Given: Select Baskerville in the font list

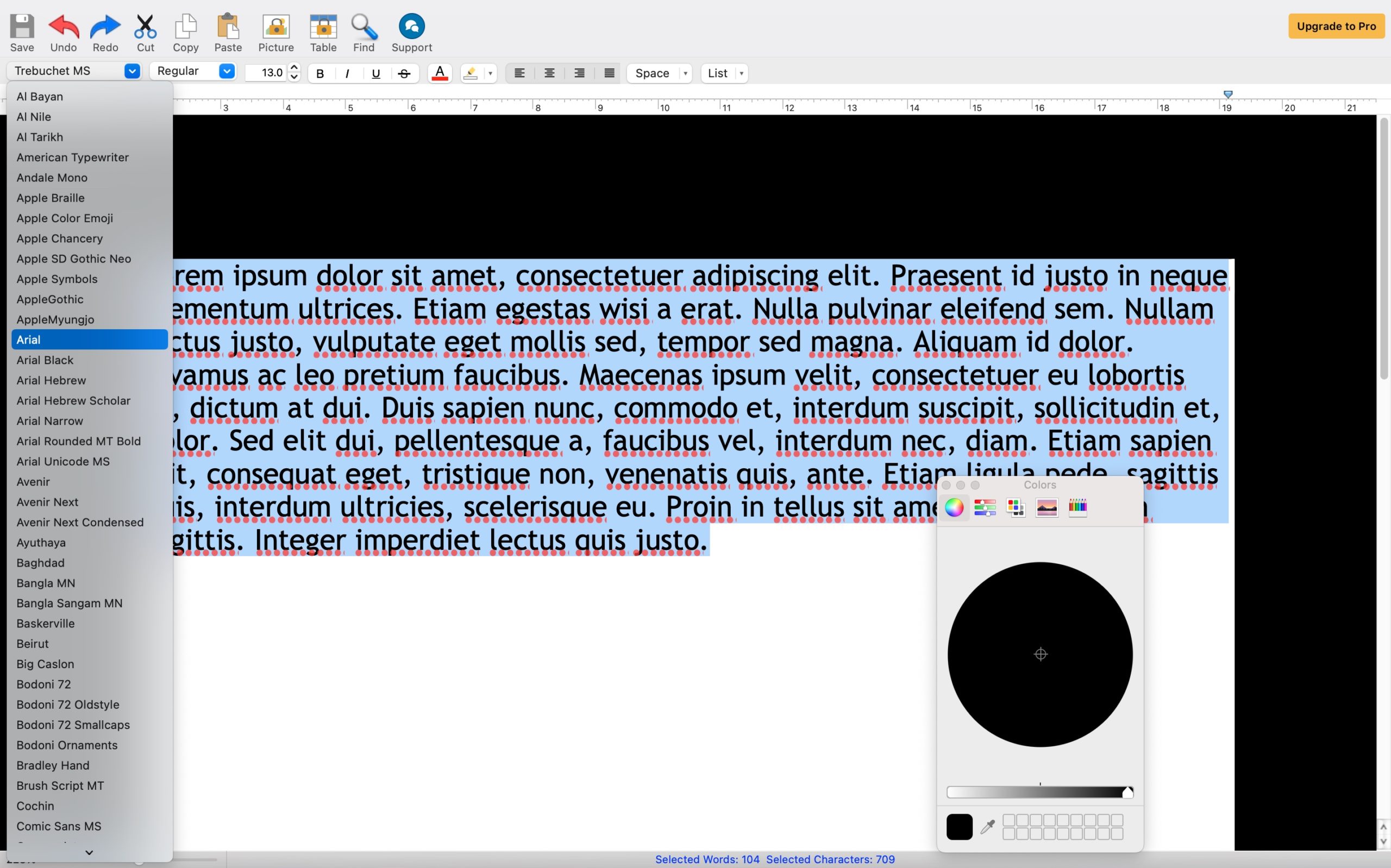Looking at the screenshot, I should [45, 624].
